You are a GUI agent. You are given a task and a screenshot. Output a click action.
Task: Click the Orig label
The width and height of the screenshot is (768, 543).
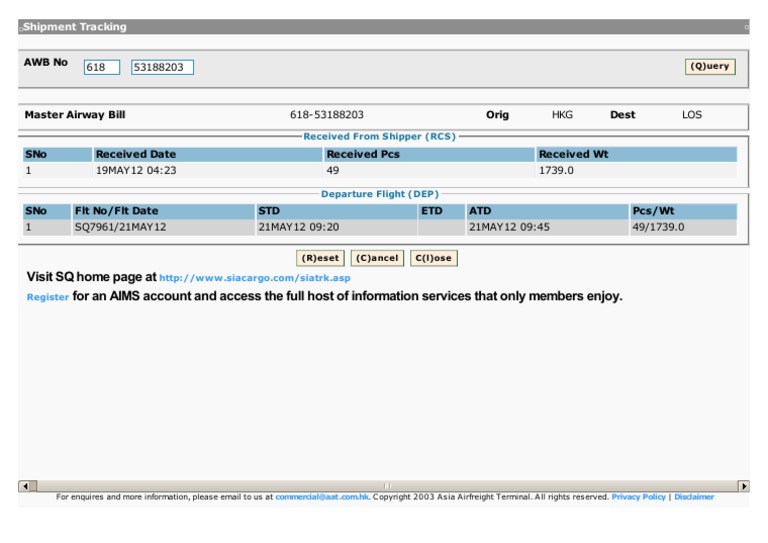coord(497,115)
